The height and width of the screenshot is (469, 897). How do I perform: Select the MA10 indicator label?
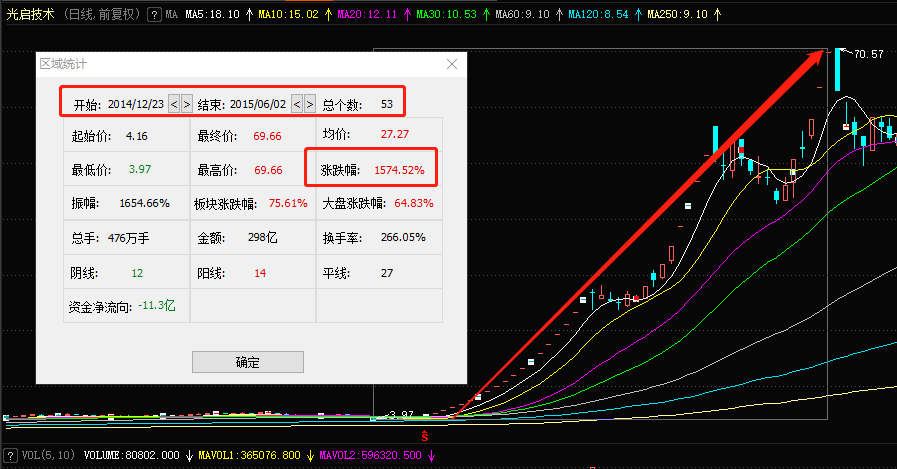pyautogui.click(x=288, y=15)
